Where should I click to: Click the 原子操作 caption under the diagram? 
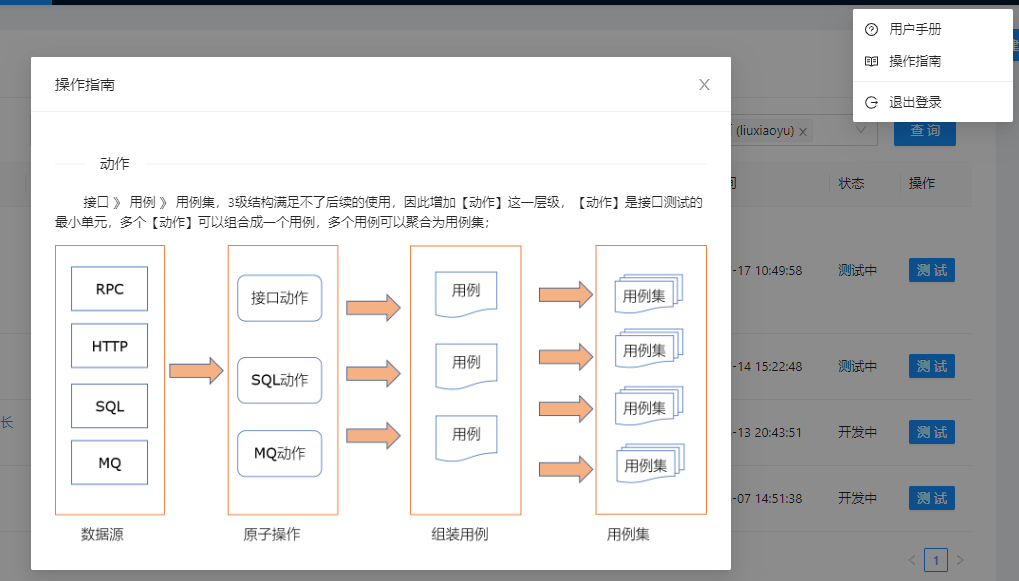point(272,534)
